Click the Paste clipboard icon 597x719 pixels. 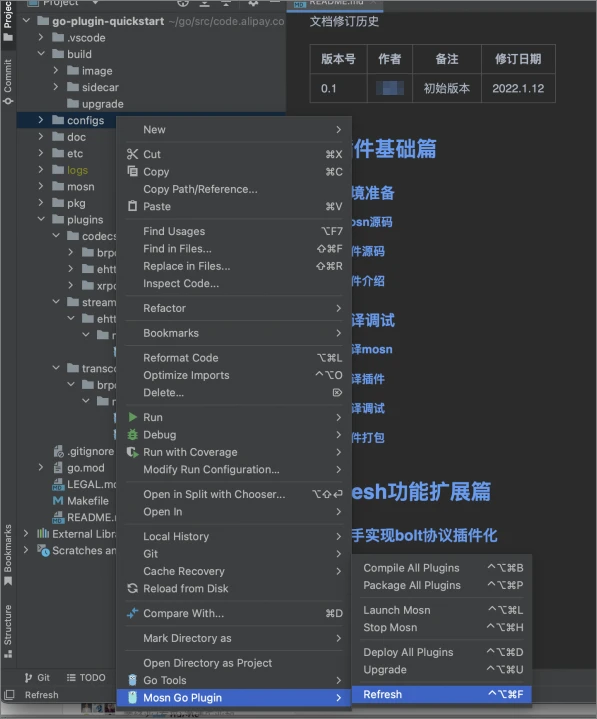click(x=133, y=206)
